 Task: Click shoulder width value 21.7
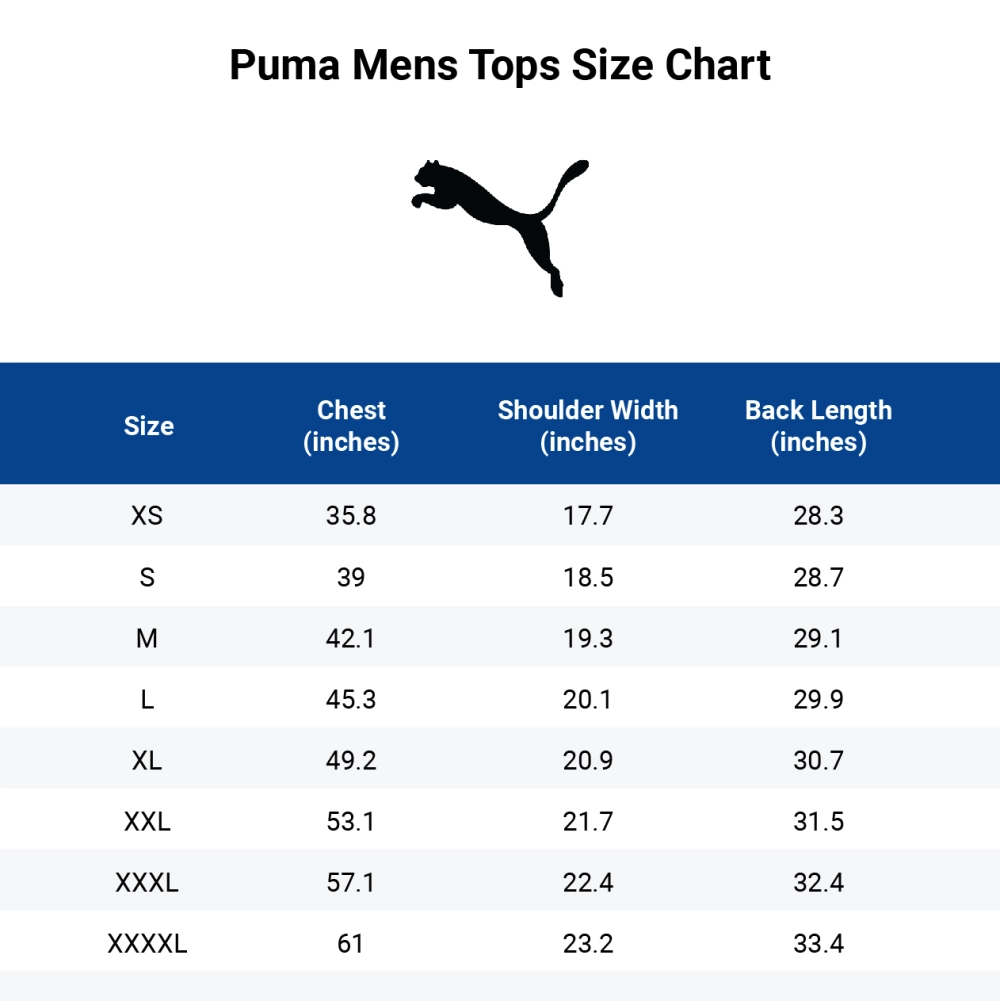pos(588,821)
